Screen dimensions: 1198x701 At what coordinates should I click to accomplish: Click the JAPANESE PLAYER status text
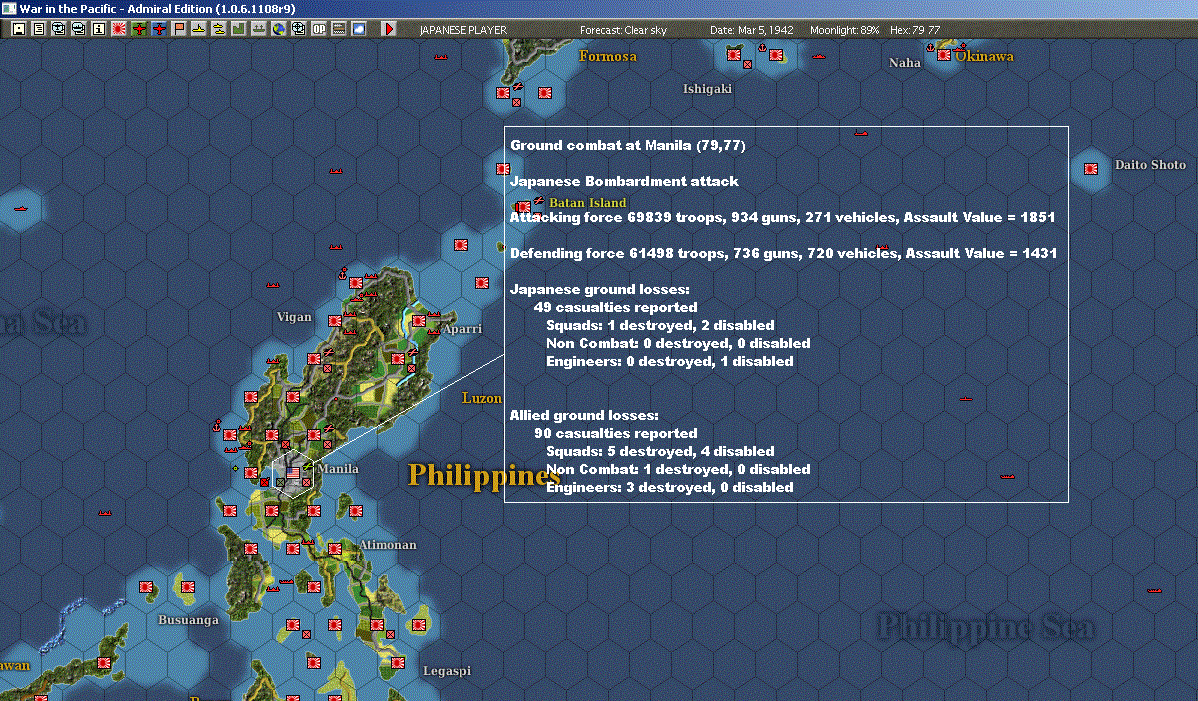coord(463,30)
